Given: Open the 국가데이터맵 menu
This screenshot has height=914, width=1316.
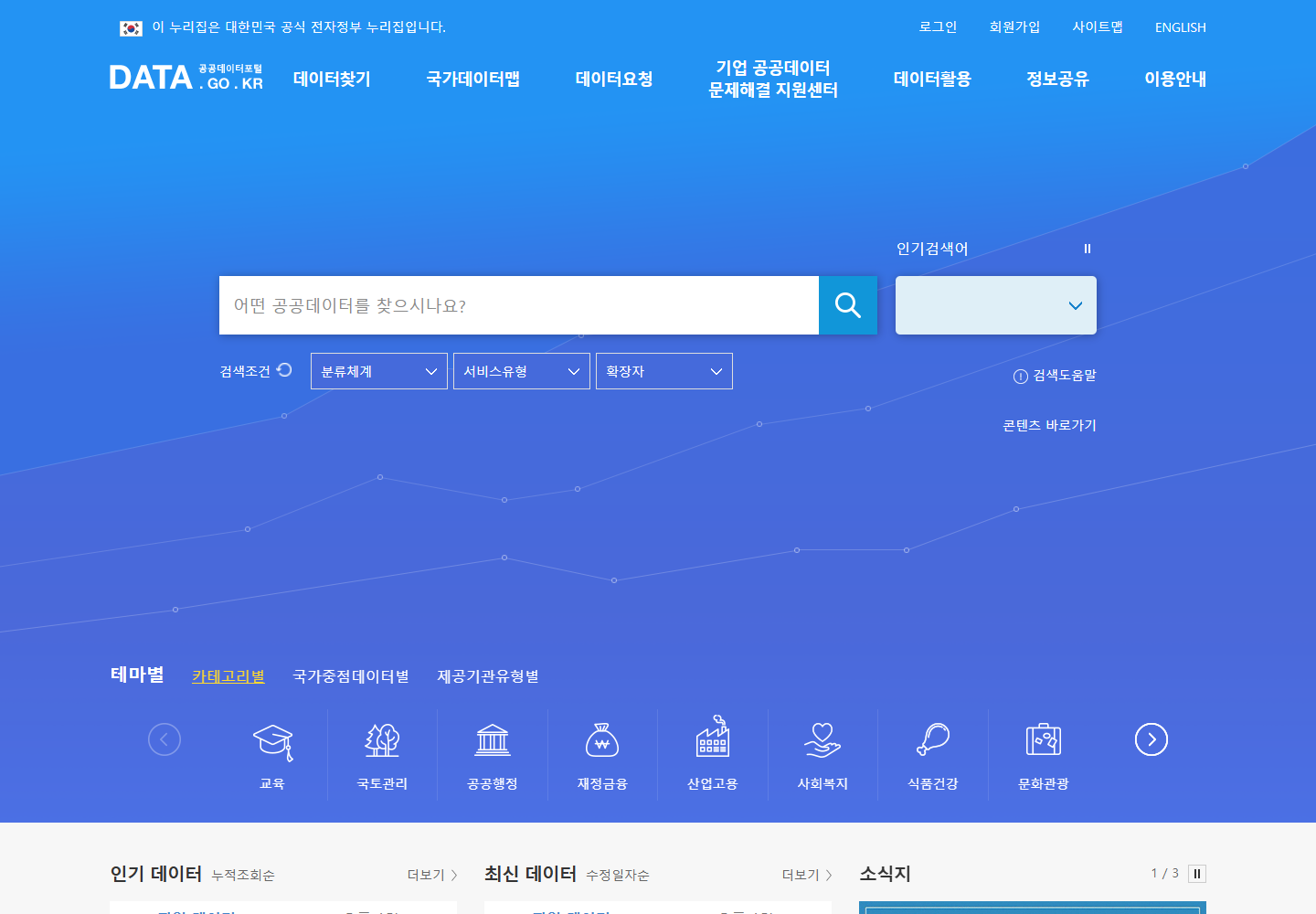Looking at the screenshot, I should (x=473, y=79).
